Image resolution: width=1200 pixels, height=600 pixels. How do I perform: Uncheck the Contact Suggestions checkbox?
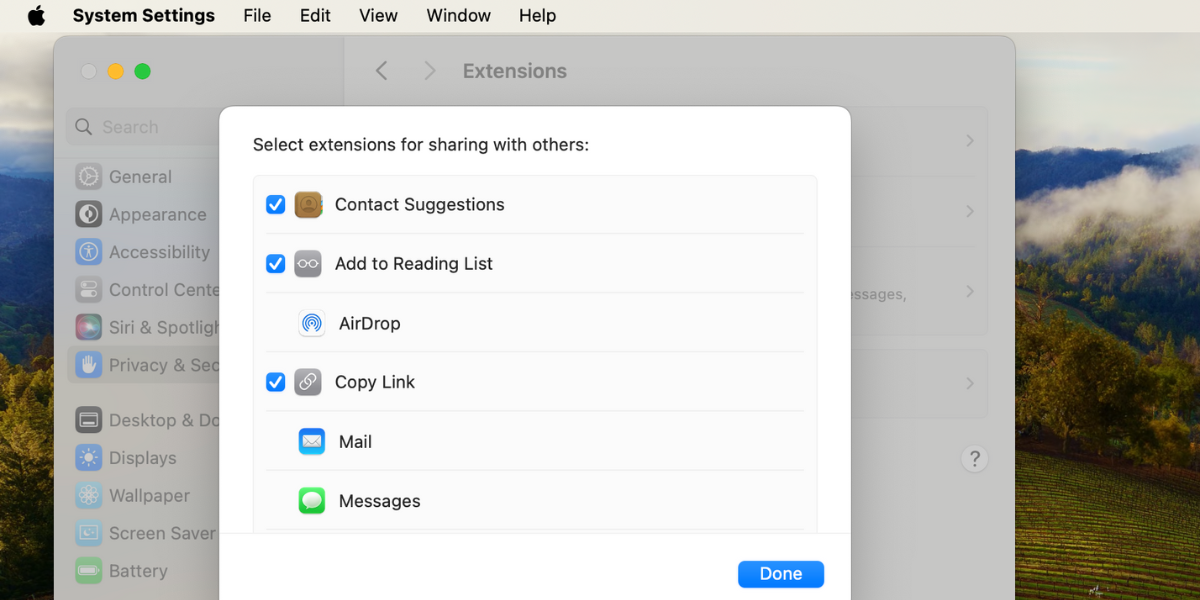tap(276, 205)
